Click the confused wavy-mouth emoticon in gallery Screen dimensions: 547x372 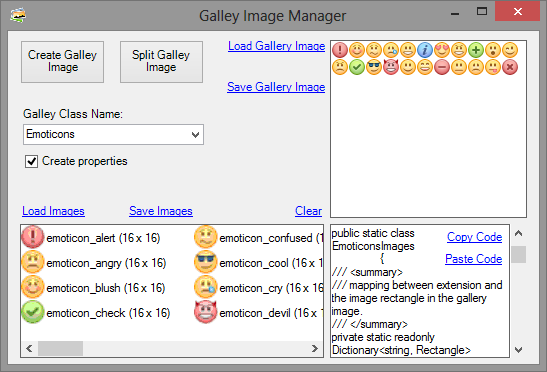pyautogui.click(x=374, y=50)
